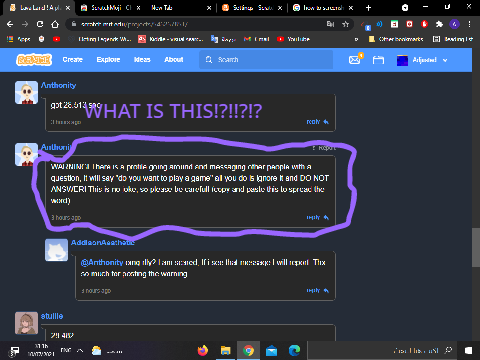Open the translate icon in address bar
480x360 pixels.
pos(330,24)
